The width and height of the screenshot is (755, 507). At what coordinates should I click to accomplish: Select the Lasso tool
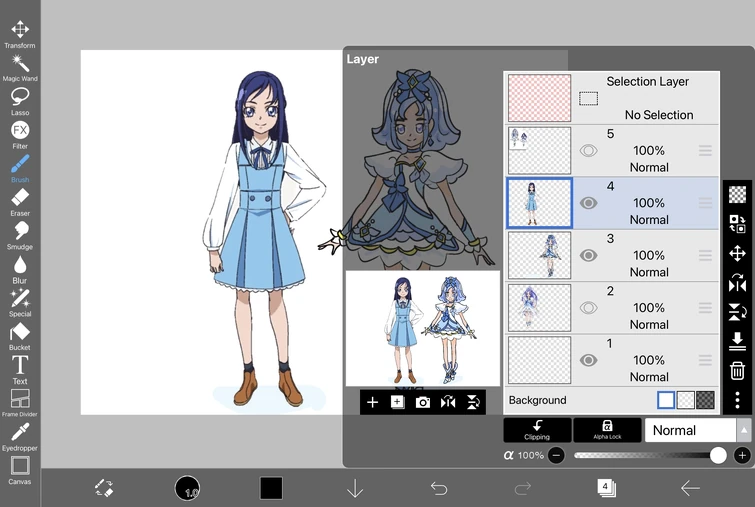[x=20, y=102]
